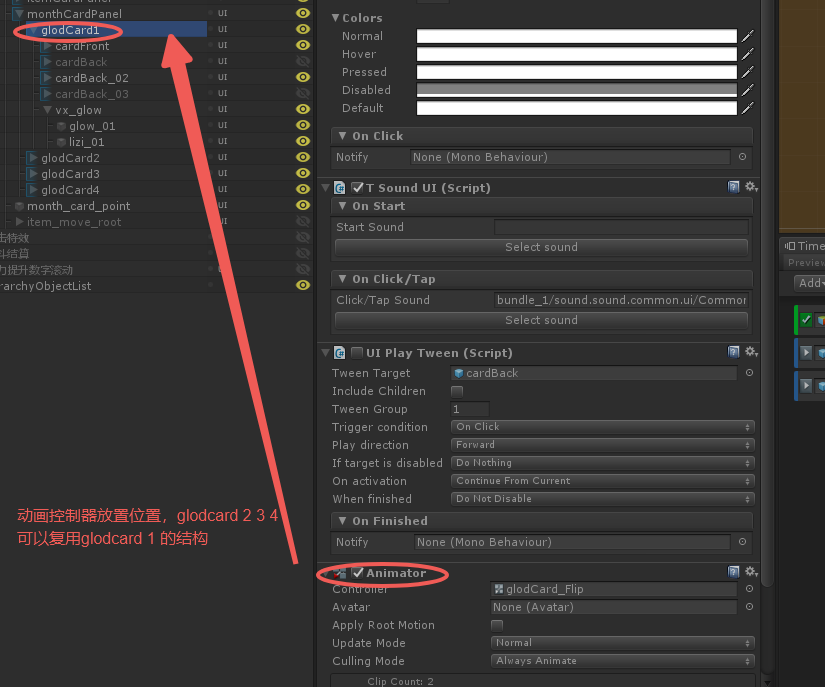
Task: Pick the Disabled color with its eyedropper
Action: pyautogui.click(x=747, y=90)
